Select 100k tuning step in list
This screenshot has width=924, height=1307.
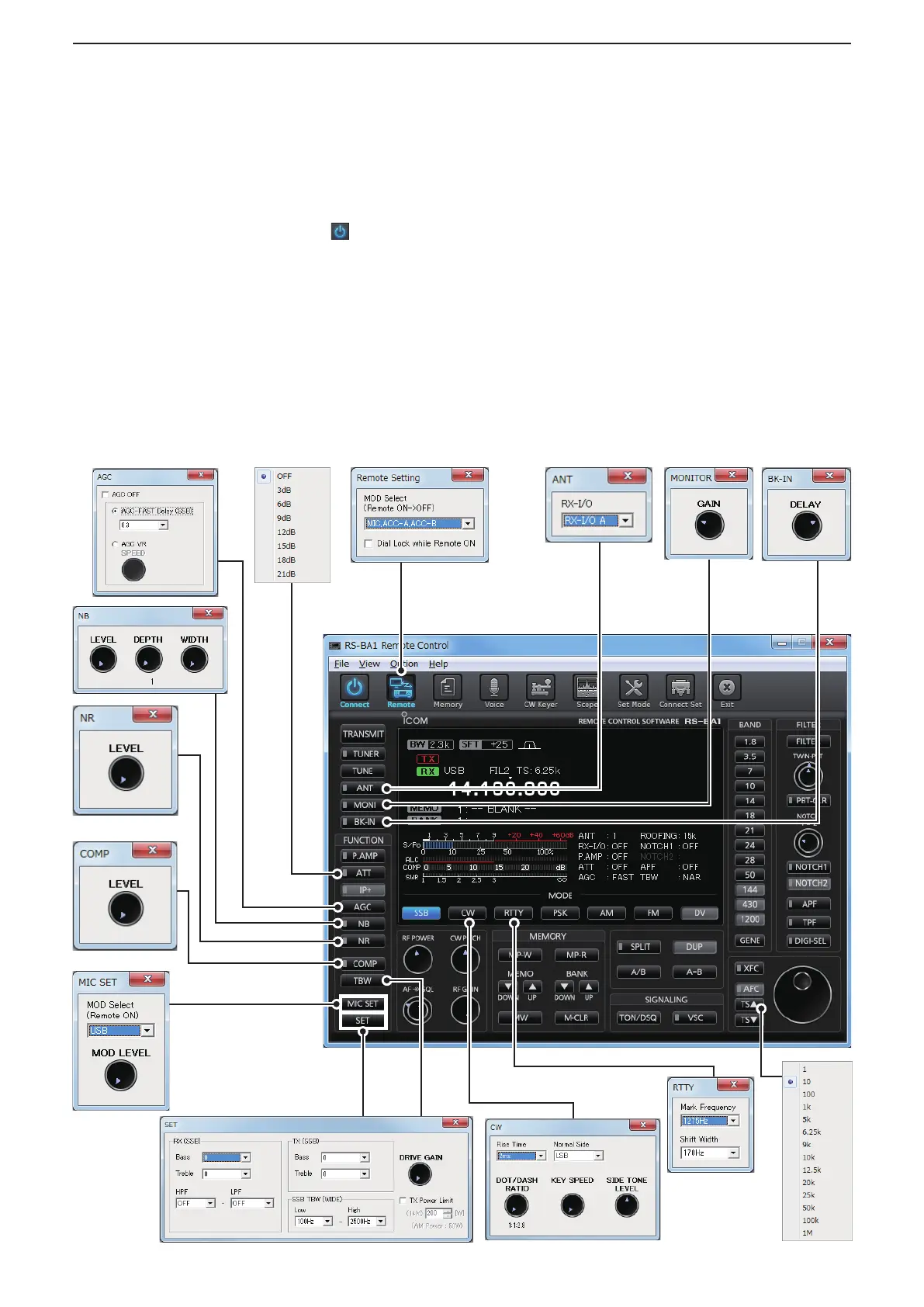(x=811, y=1221)
